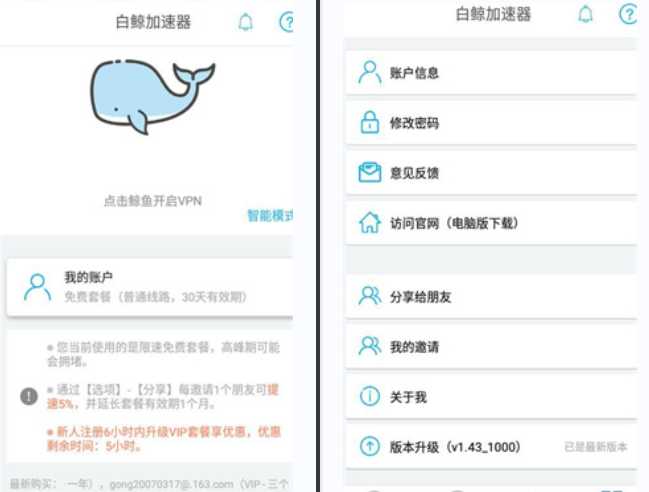Open help question mark on left screen
Screen dimensions: 649x492
pyautogui.click(x=286, y=22)
